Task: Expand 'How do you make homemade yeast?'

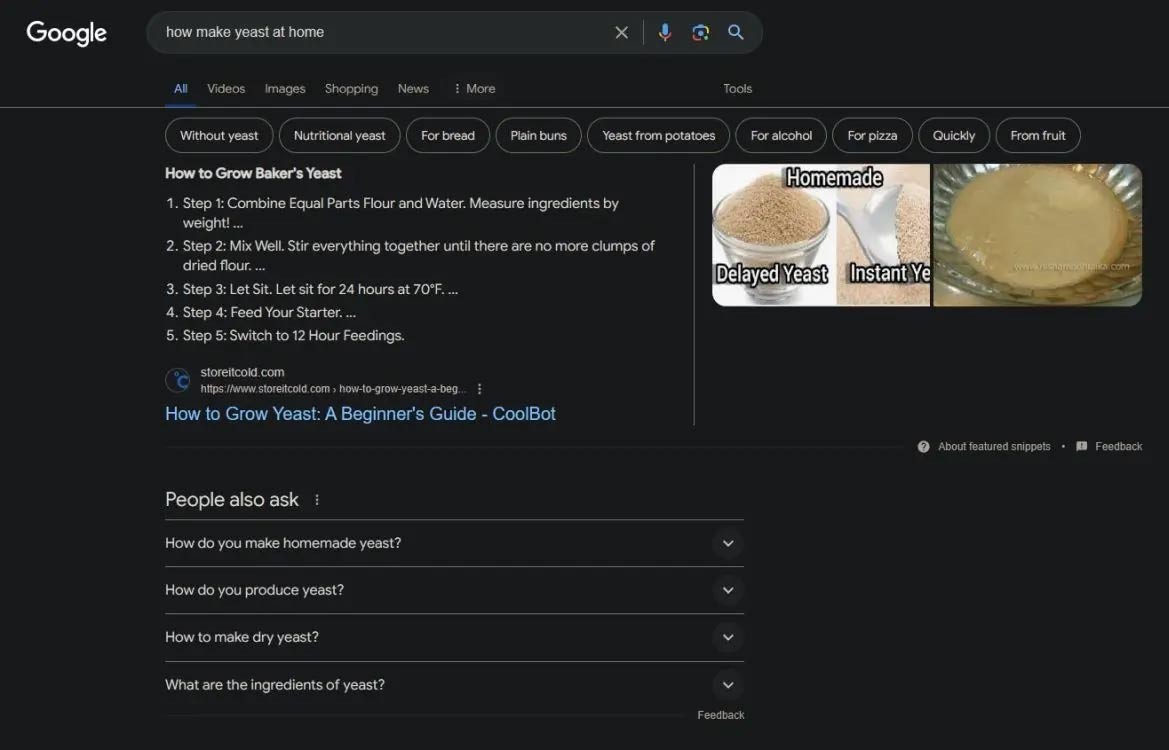Action: coord(728,543)
